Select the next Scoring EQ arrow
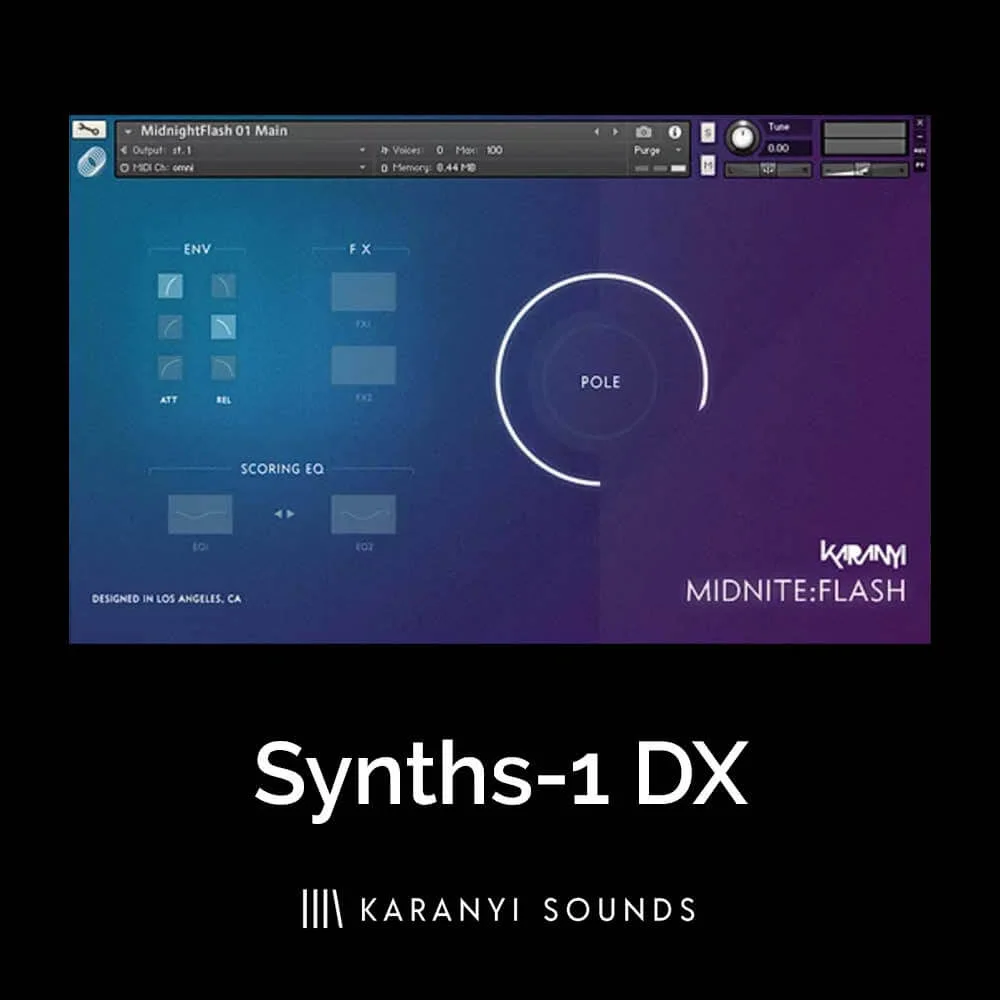 pyautogui.click(x=291, y=513)
